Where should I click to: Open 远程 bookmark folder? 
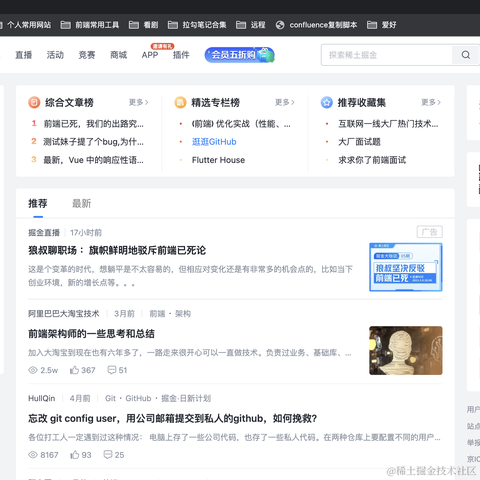tap(251, 25)
